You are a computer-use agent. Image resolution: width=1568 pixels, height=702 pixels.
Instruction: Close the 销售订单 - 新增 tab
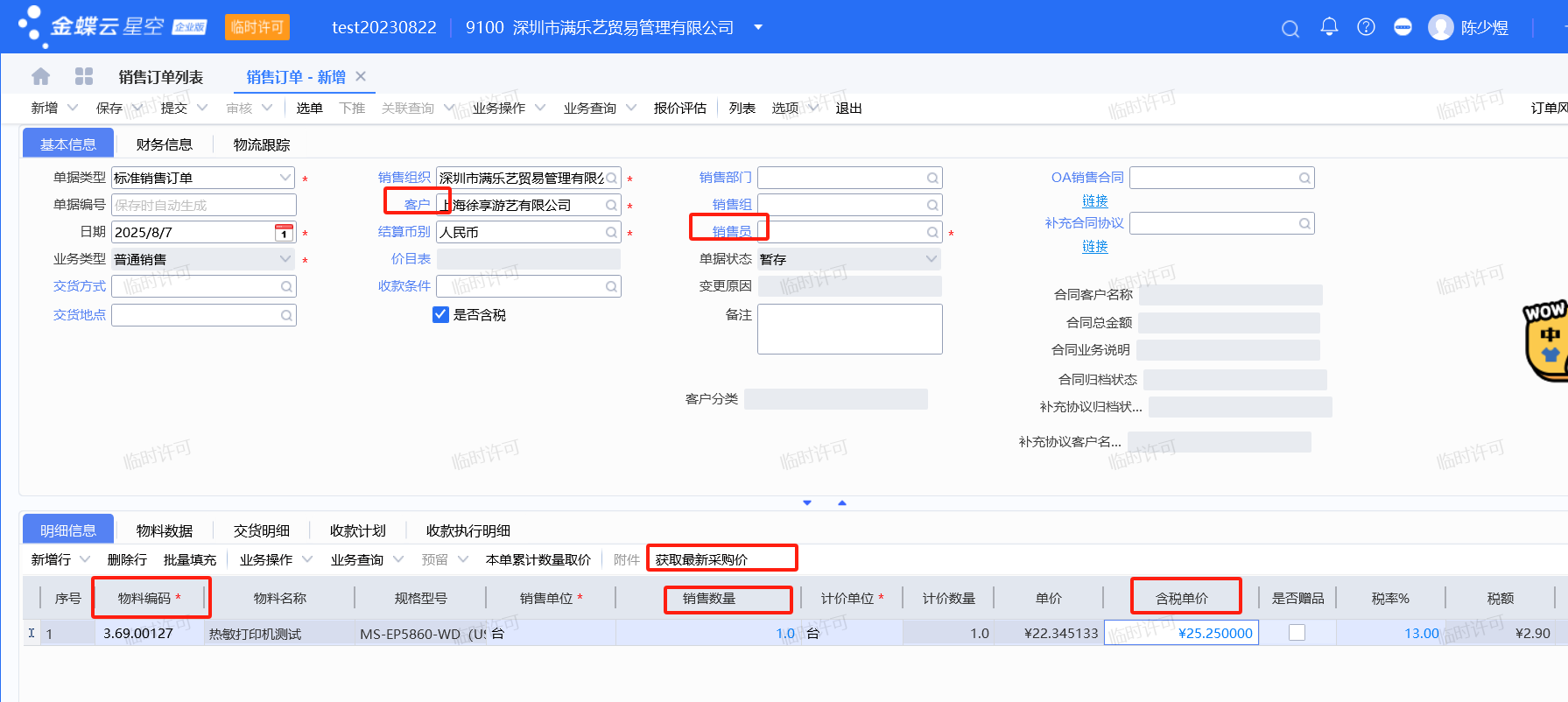(361, 77)
